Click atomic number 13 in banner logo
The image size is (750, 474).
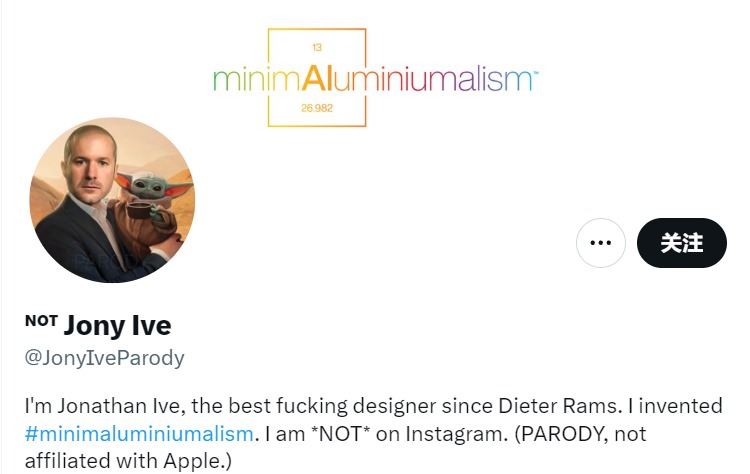[317, 47]
